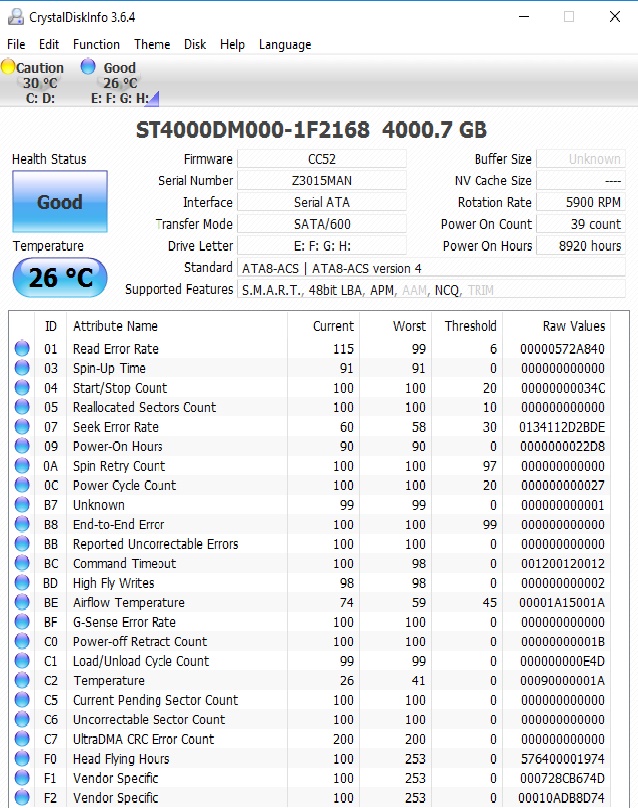Click status orb for End-to-End Error

[x=22, y=524]
